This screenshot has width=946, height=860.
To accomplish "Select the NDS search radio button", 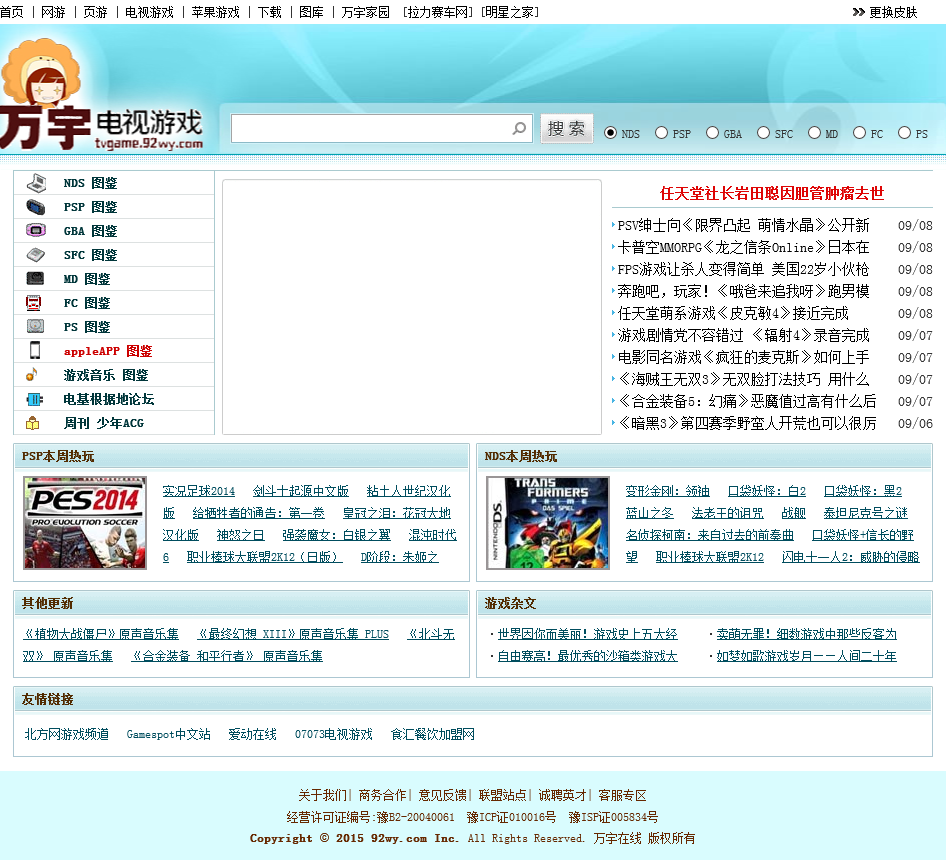I will (x=611, y=133).
